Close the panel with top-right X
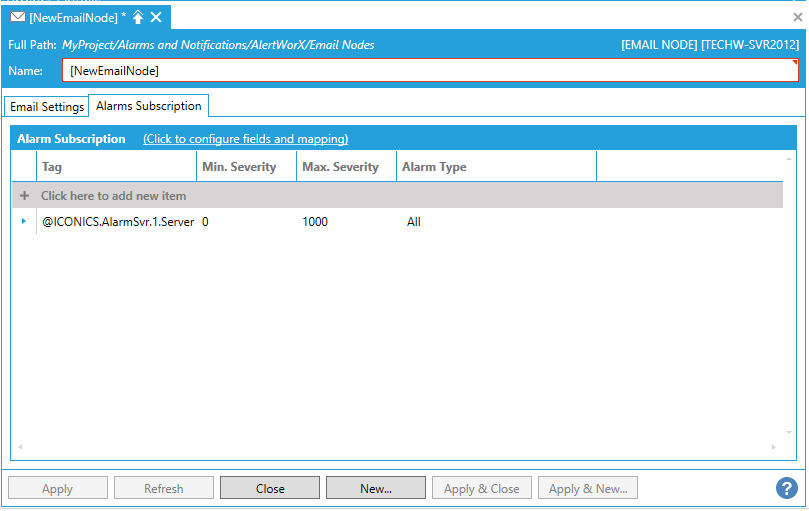 797,17
